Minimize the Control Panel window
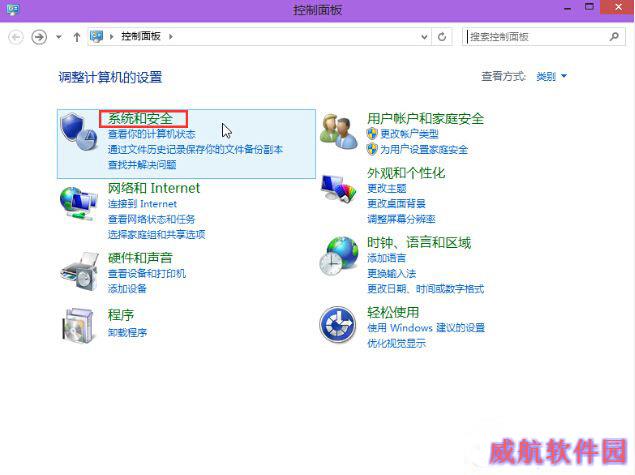 click(x=568, y=8)
